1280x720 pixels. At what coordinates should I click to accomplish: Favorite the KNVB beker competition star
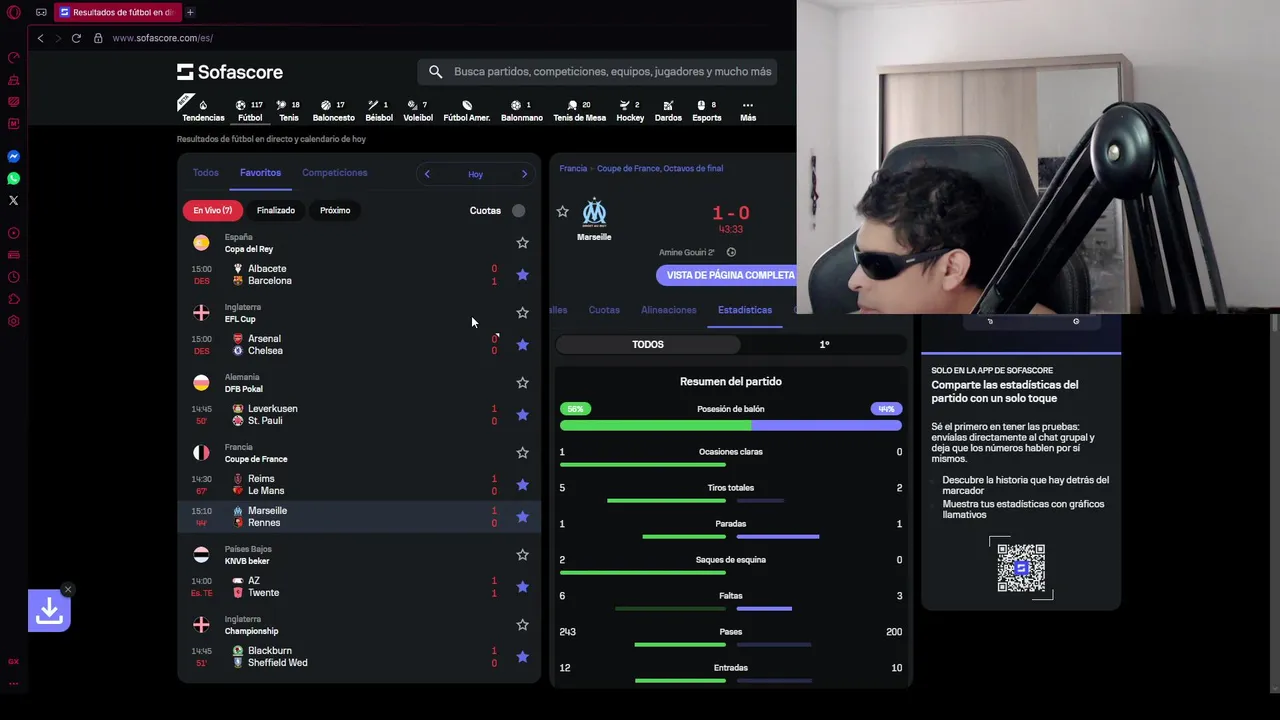(x=522, y=555)
